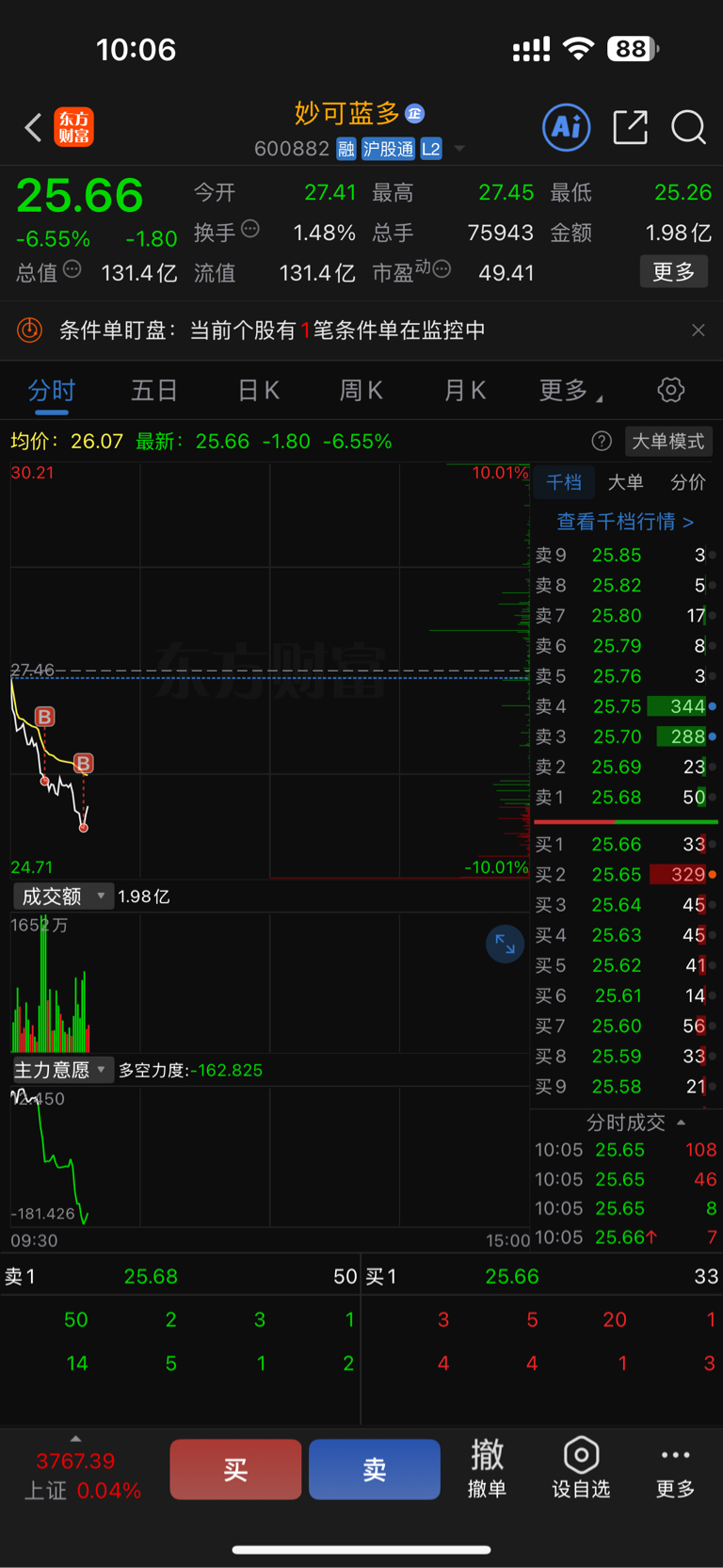The image size is (723, 1568).
Task: Tap the 10:05 trade at 25.66
Action: click(625, 1237)
